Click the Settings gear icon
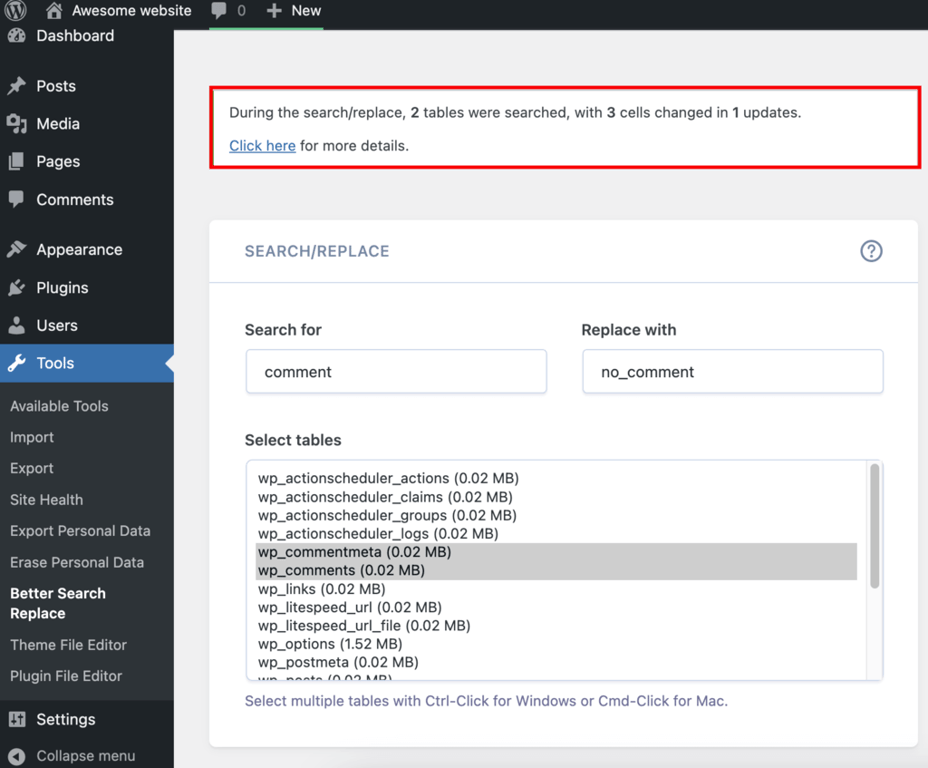The height and width of the screenshot is (768, 928). [18, 719]
